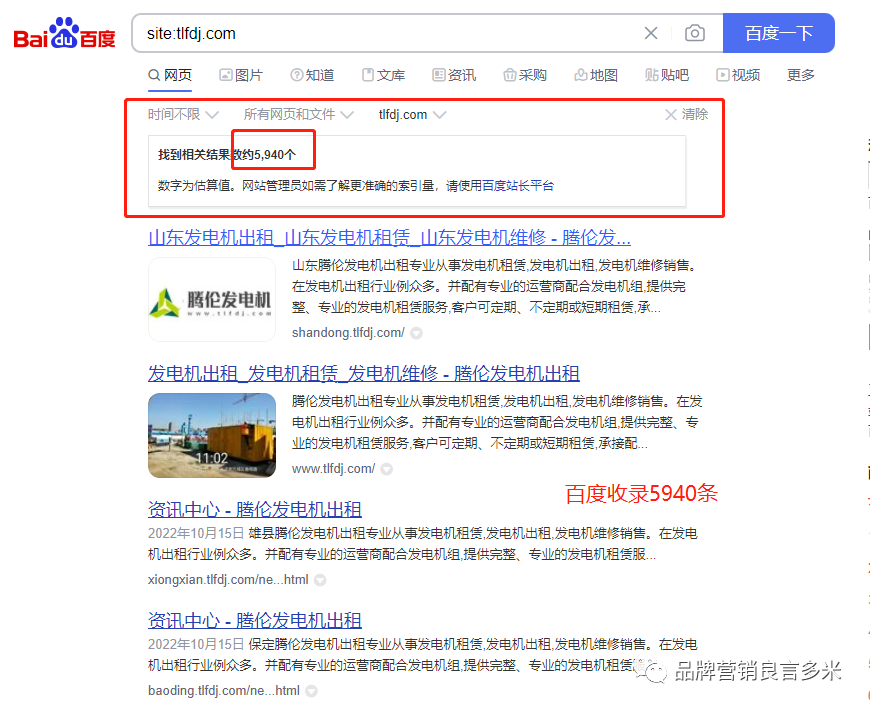Click text 找到相关结果数约5,940个
870x709 pixels.
pyautogui.click(x=227, y=154)
